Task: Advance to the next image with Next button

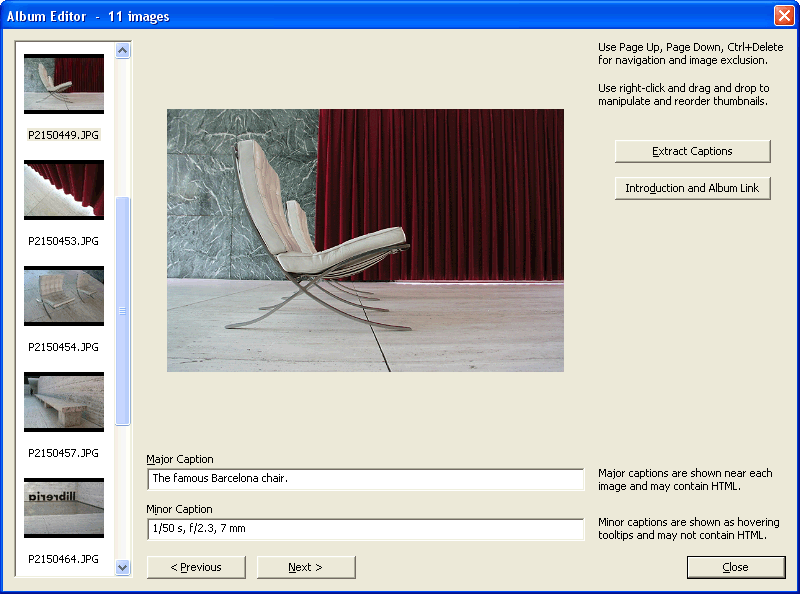Action: [x=306, y=567]
